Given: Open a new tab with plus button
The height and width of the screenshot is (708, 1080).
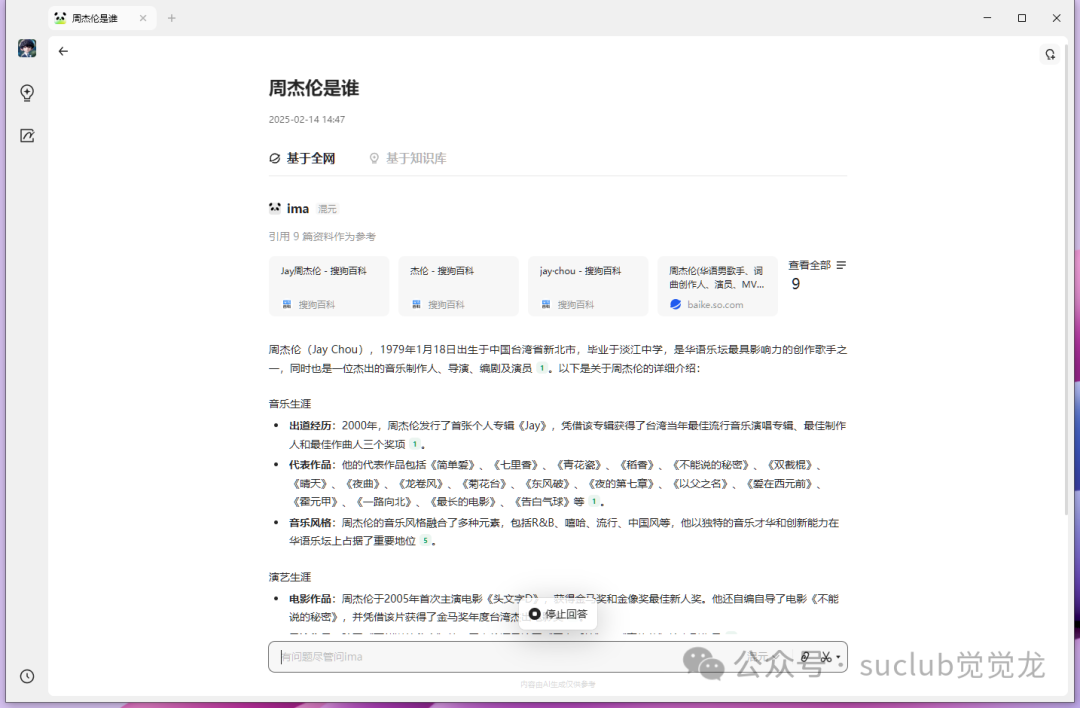Looking at the screenshot, I should pyautogui.click(x=172, y=19).
